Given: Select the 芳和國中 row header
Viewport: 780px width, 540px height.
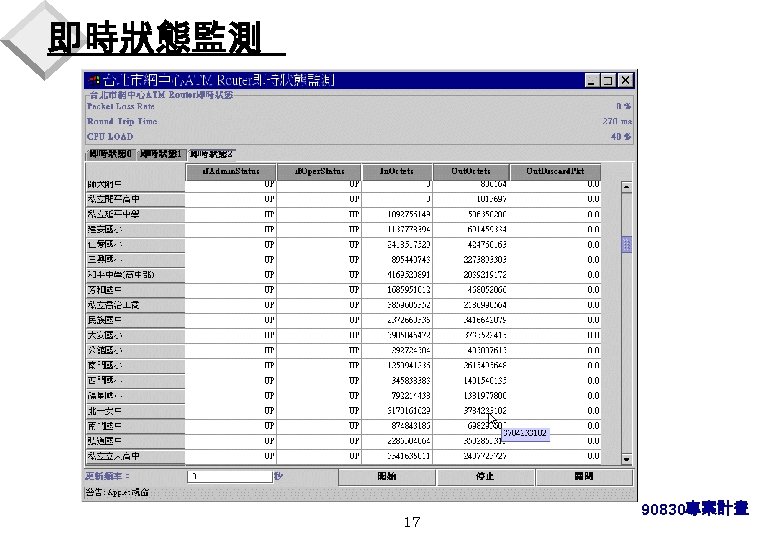Looking at the screenshot, I should [135, 290].
